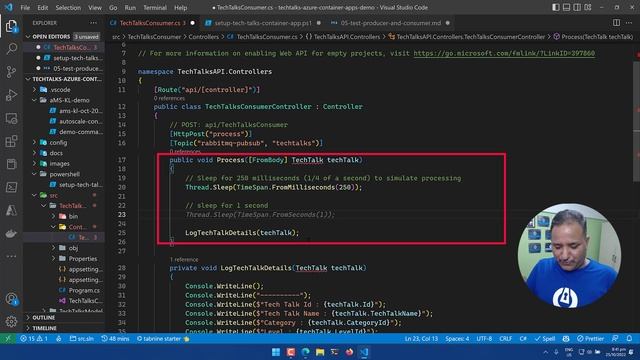Open the Explorer view in activity bar
This screenshot has height=360, width=640.
pos(11,27)
